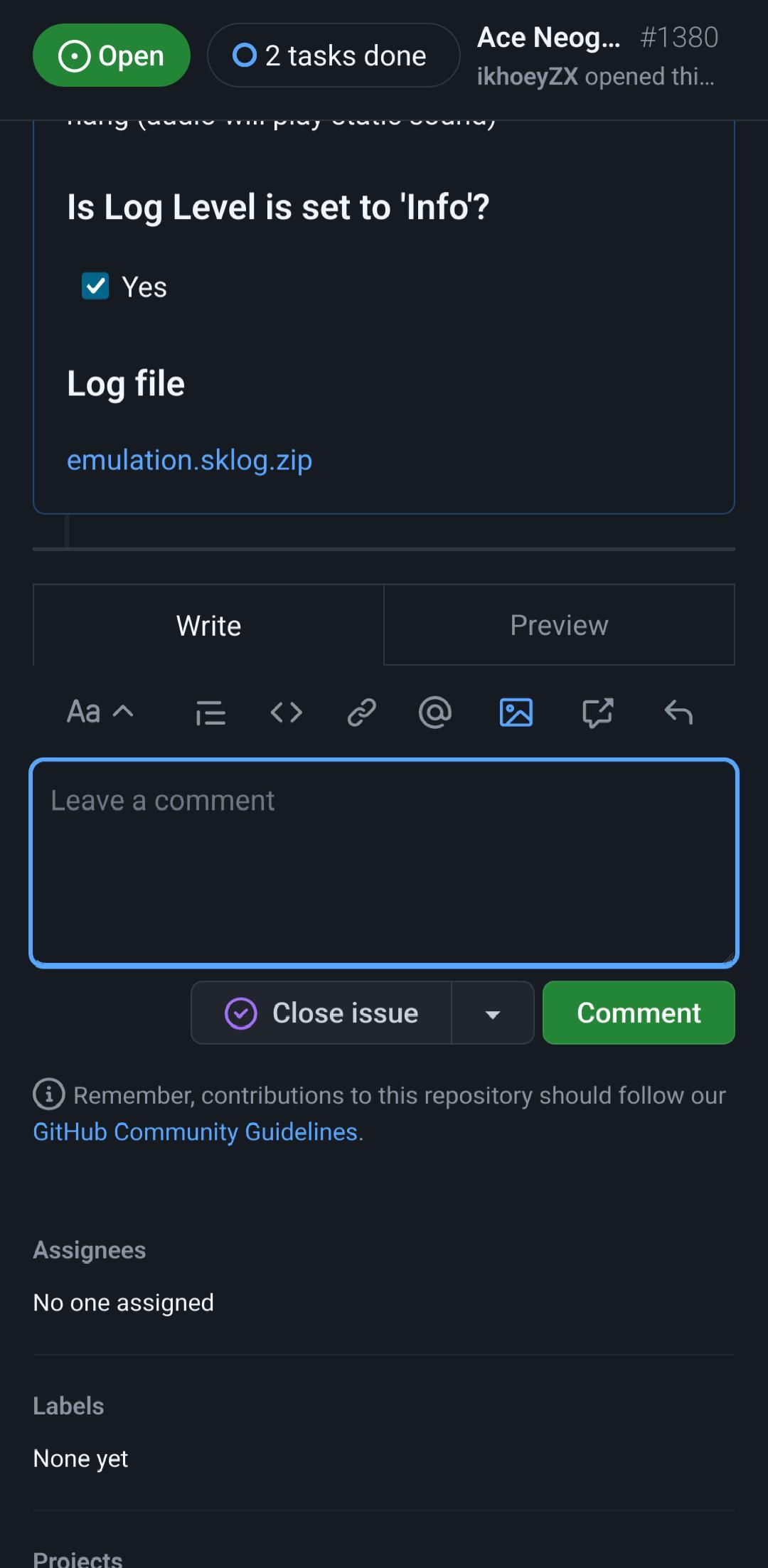Open the Close issue dropdown arrow
This screenshot has height=1568, width=768.
493,1013
